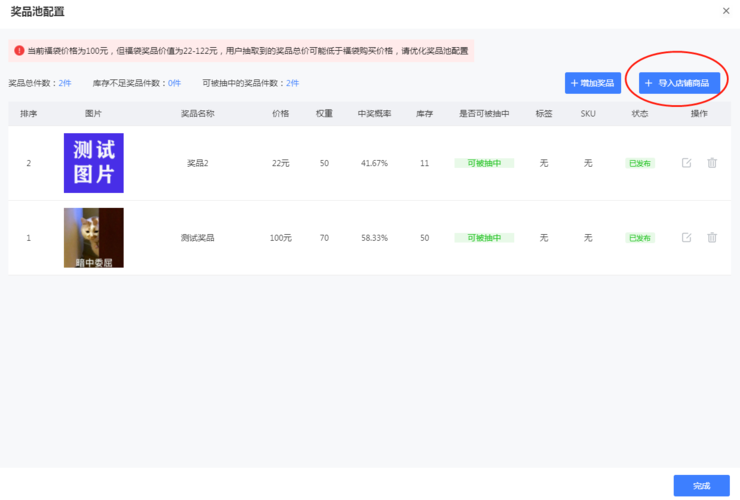Screen dimensions: 740x500
Task: Click the 排序 column header
Action: point(28,114)
